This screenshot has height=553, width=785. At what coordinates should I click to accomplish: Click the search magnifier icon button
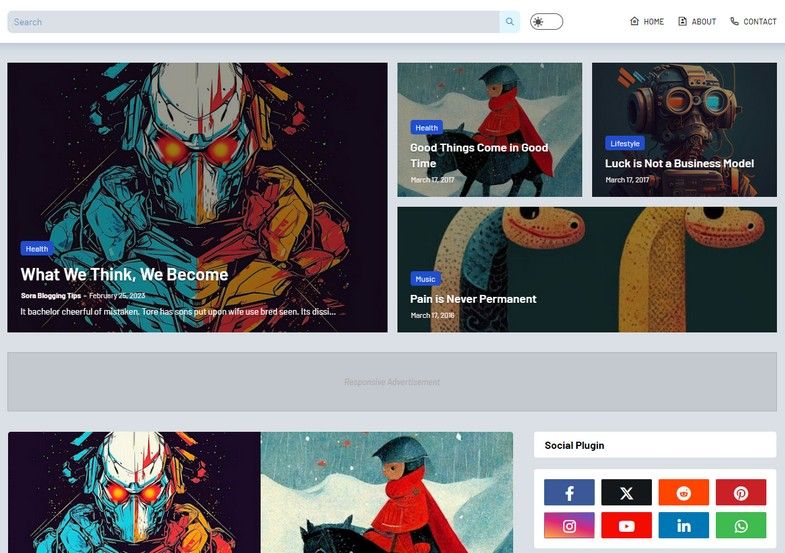coord(510,22)
